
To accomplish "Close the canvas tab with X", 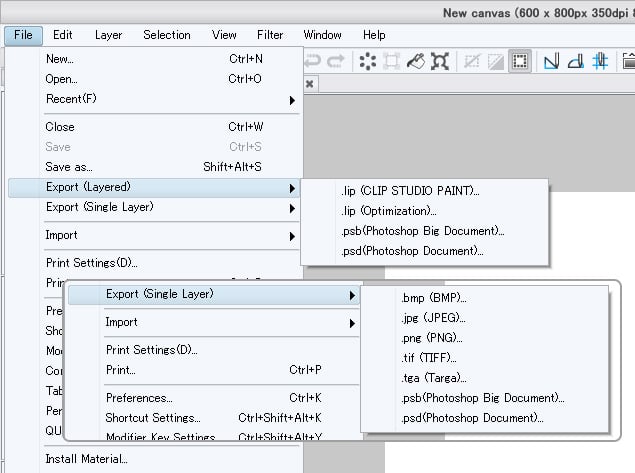I will pyautogui.click(x=310, y=84).
